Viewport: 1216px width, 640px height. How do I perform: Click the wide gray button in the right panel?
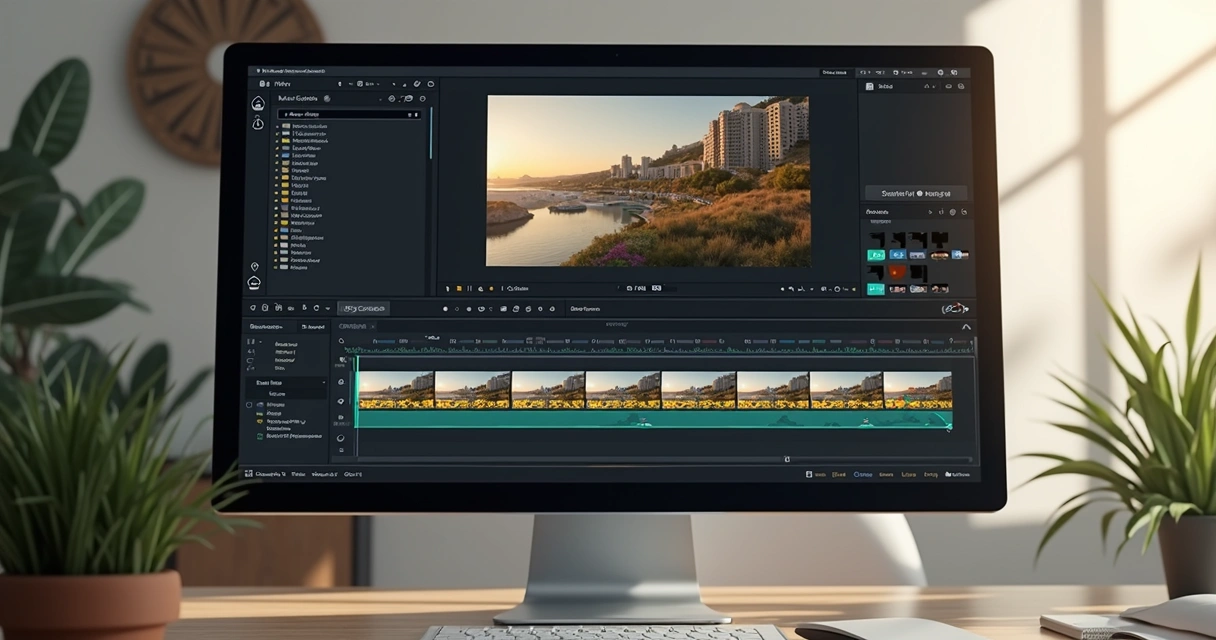coord(915,193)
